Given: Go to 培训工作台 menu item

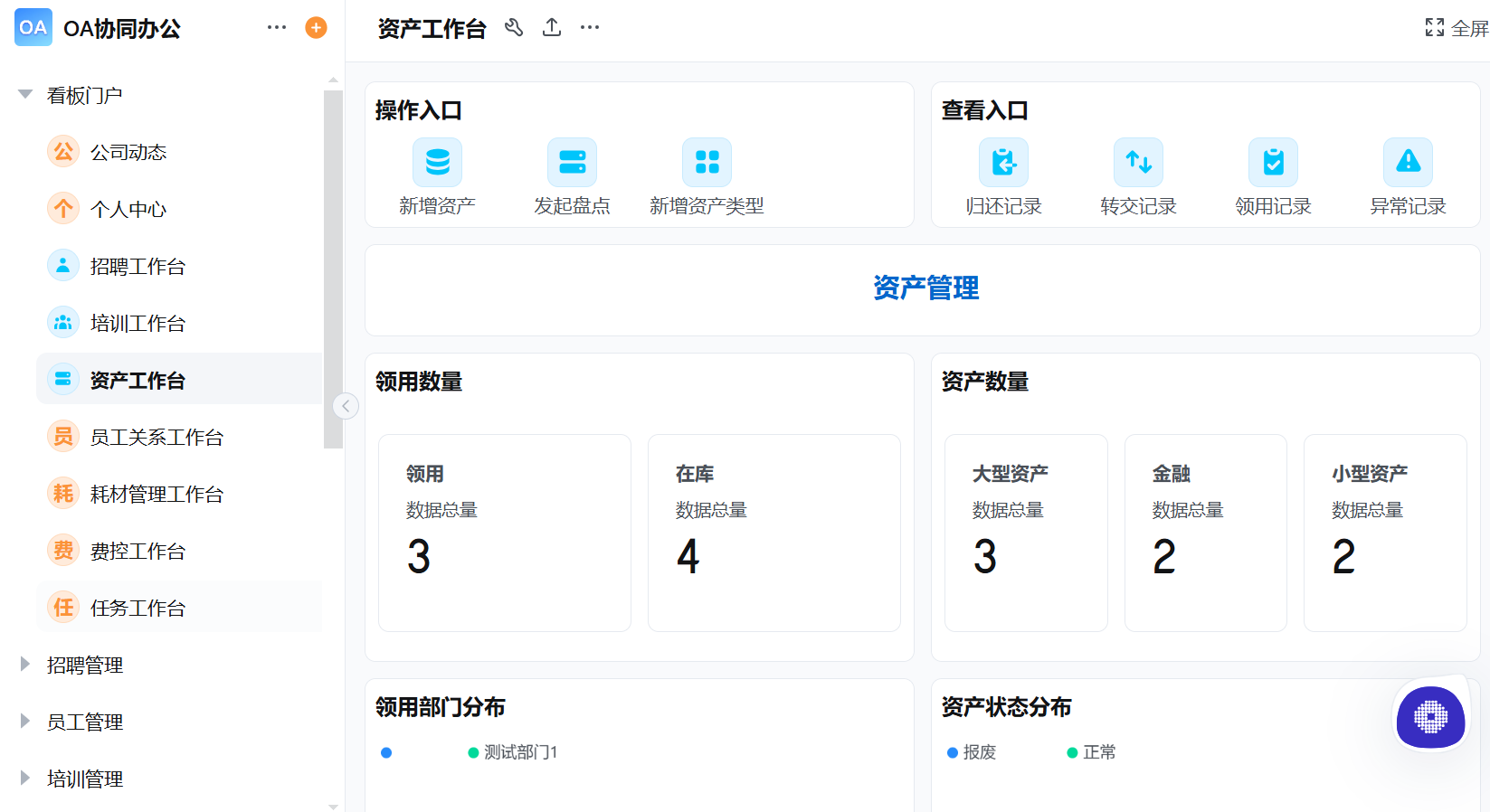Looking at the screenshot, I should tap(179, 323).
